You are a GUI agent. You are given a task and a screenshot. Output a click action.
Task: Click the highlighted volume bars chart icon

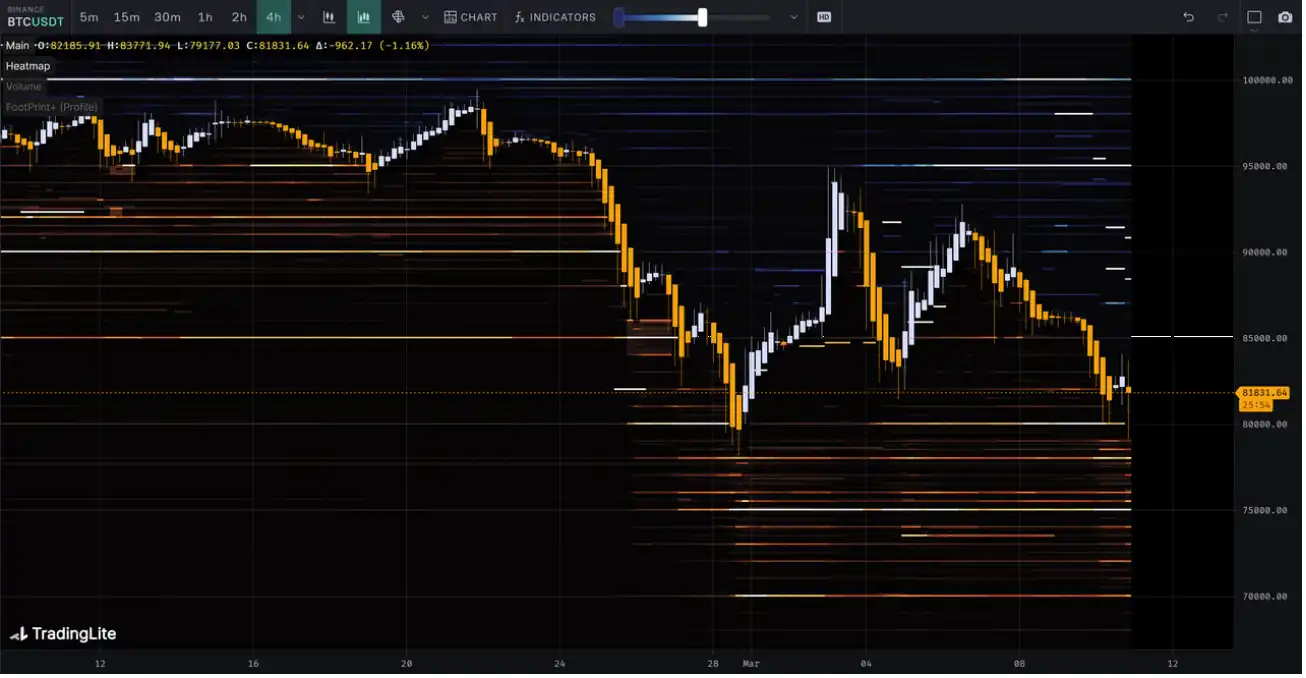tap(364, 17)
